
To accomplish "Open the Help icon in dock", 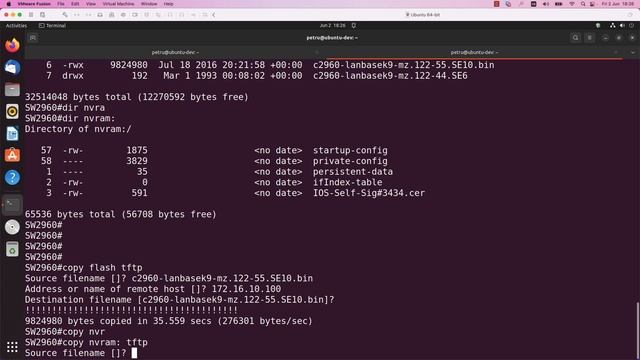I will pos(12,177).
